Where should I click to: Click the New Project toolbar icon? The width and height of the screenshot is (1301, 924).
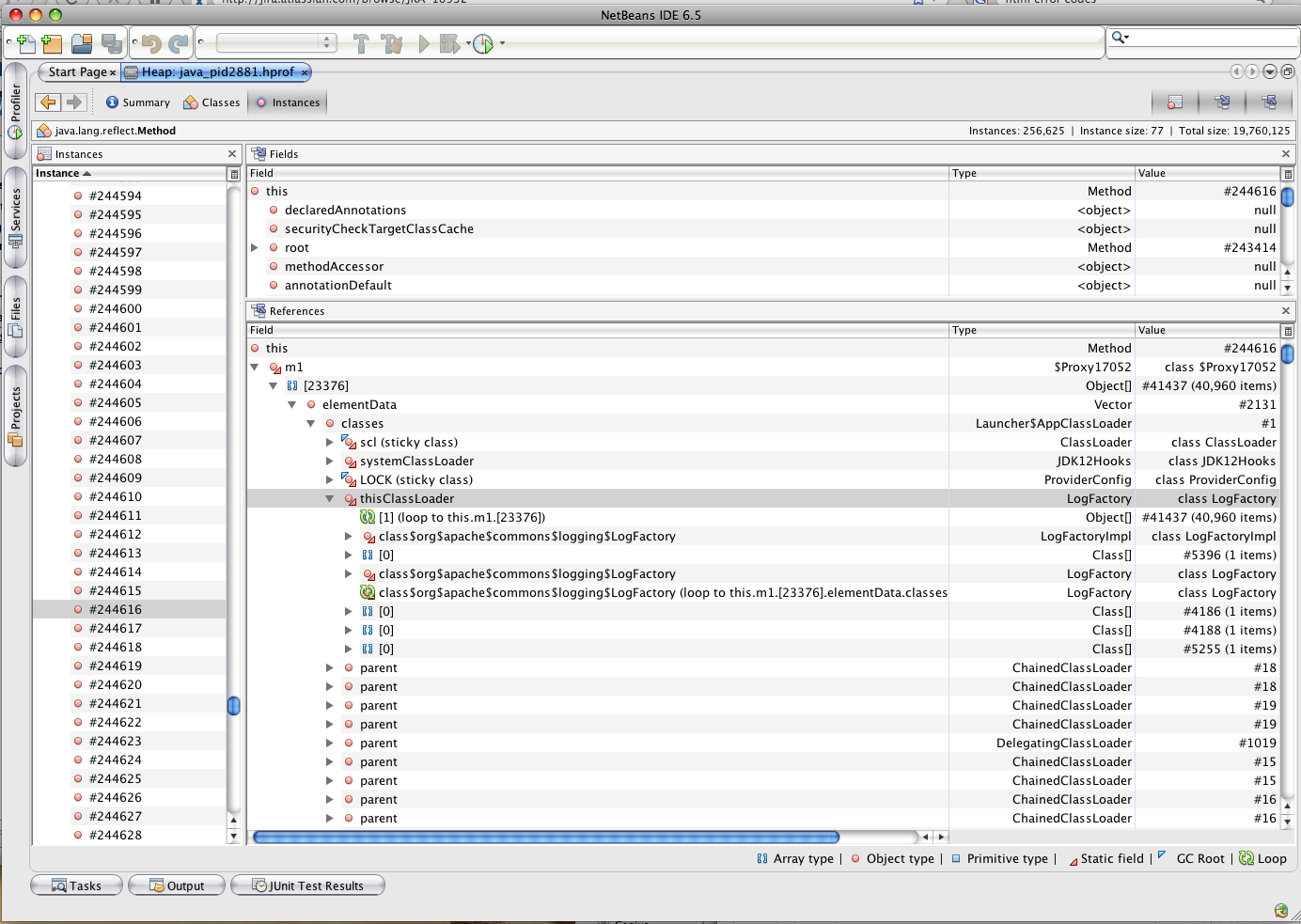point(52,43)
